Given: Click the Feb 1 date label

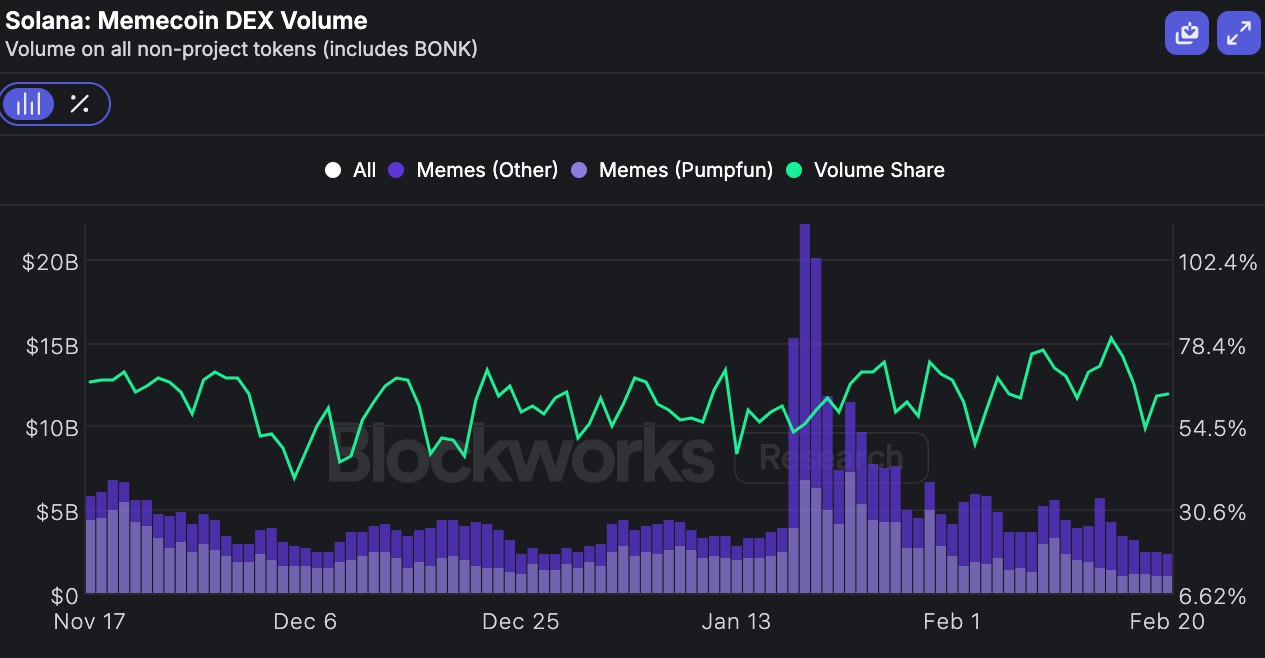Looking at the screenshot, I should pos(951,621).
